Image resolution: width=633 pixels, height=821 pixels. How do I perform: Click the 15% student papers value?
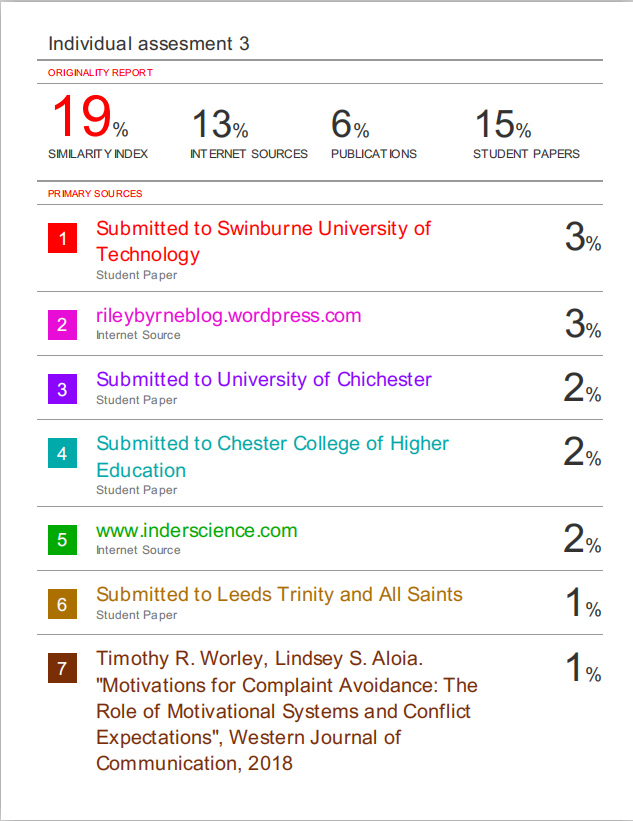pyautogui.click(x=502, y=125)
